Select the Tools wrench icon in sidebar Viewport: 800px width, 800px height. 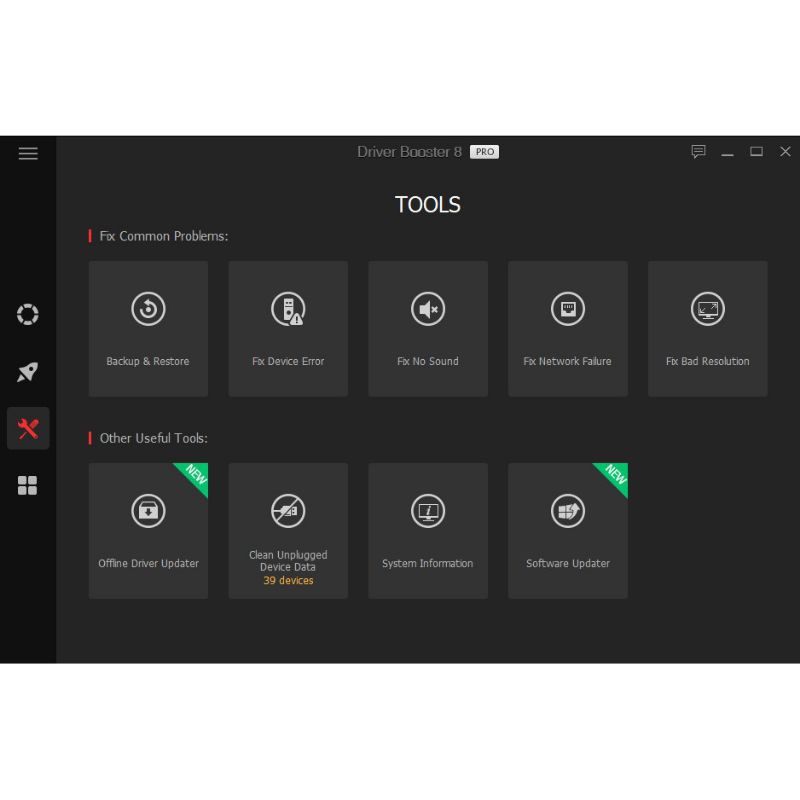28,429
